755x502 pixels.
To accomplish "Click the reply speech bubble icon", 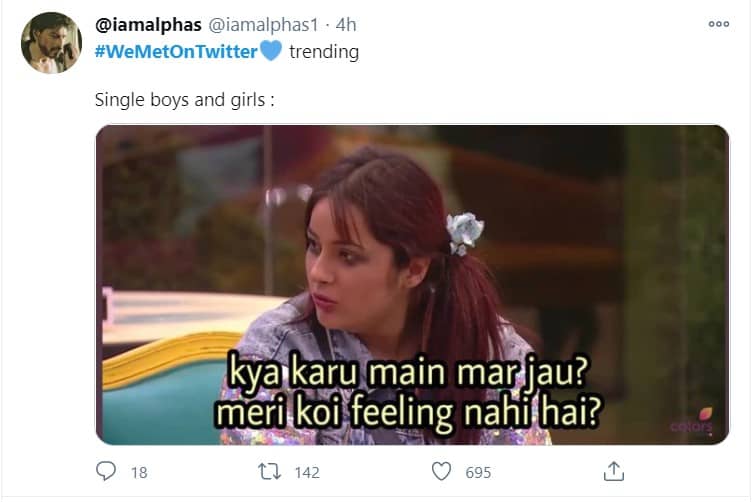I will coord(106,471).
